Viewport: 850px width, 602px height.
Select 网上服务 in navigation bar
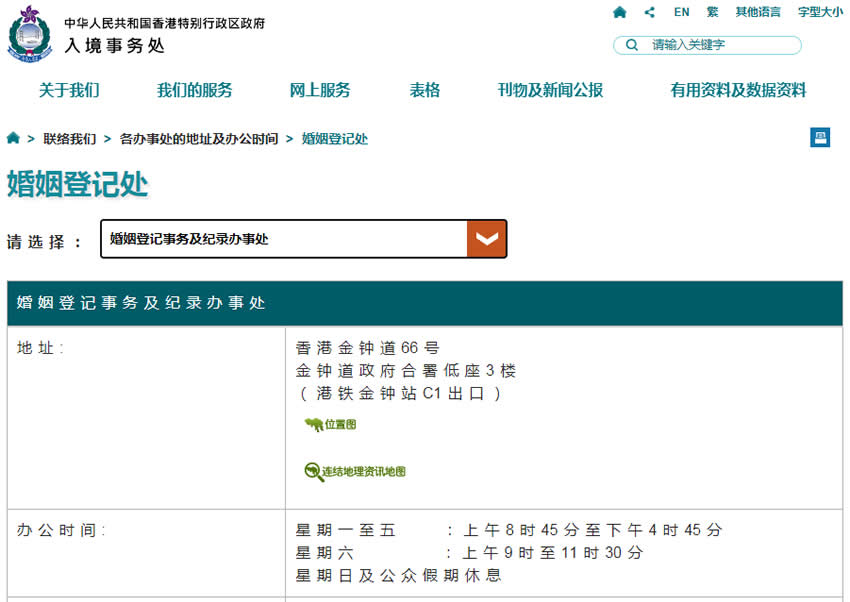320,90
